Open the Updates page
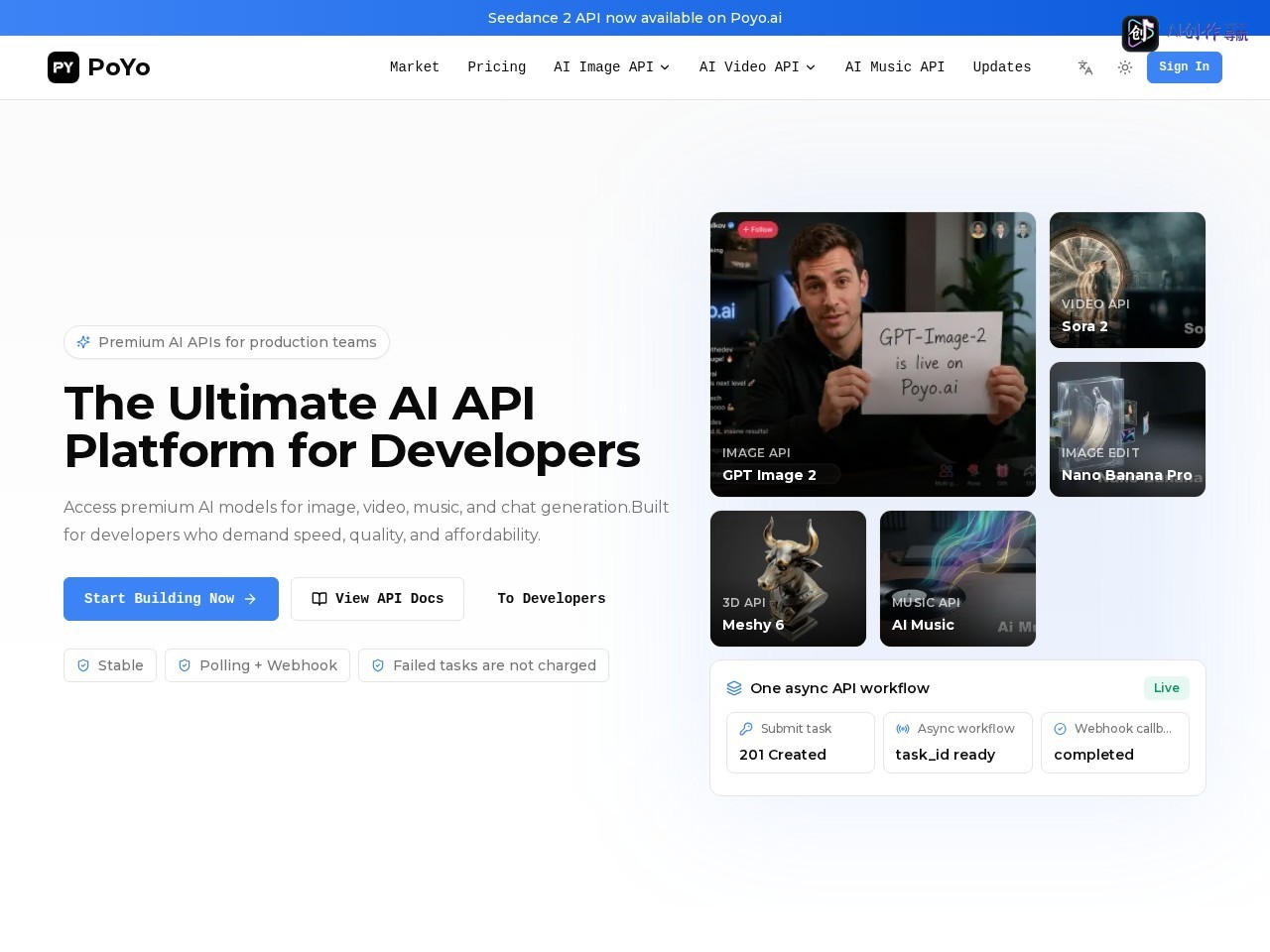1270x952 pixels. [1002, 67]
